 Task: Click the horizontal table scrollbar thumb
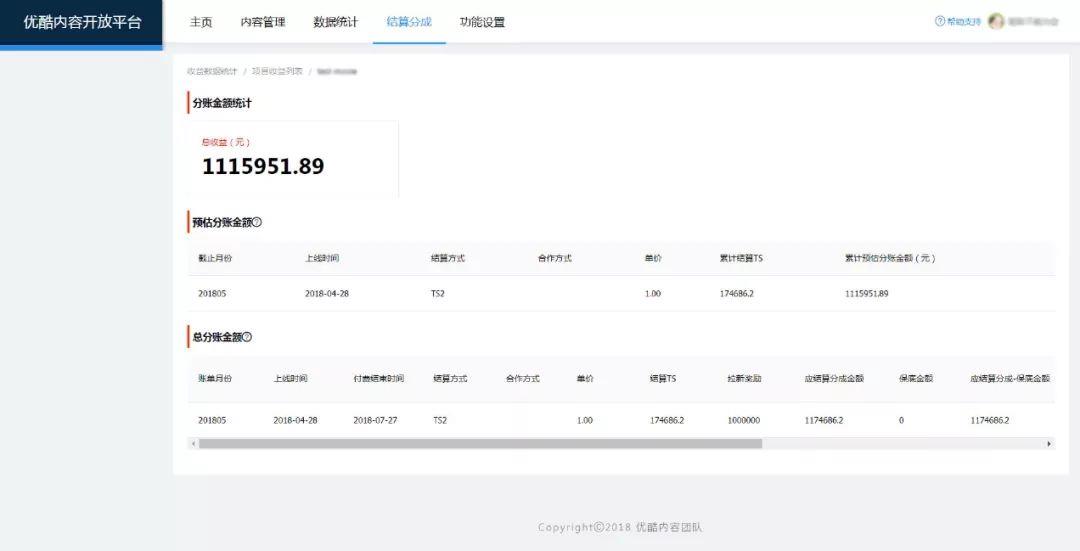tap(480, 443)
